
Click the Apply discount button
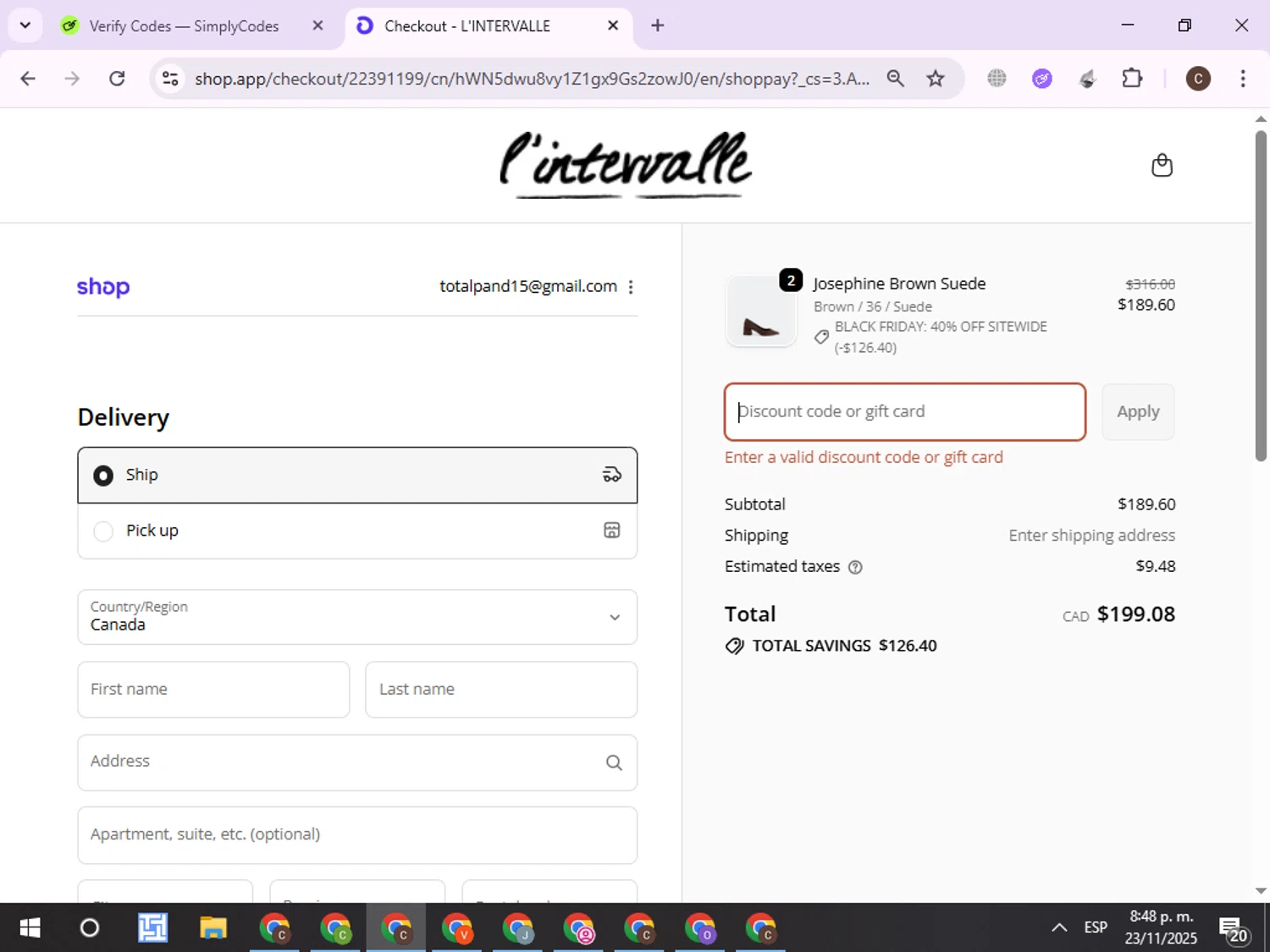pyautogui.click(x=1138, y=412)
